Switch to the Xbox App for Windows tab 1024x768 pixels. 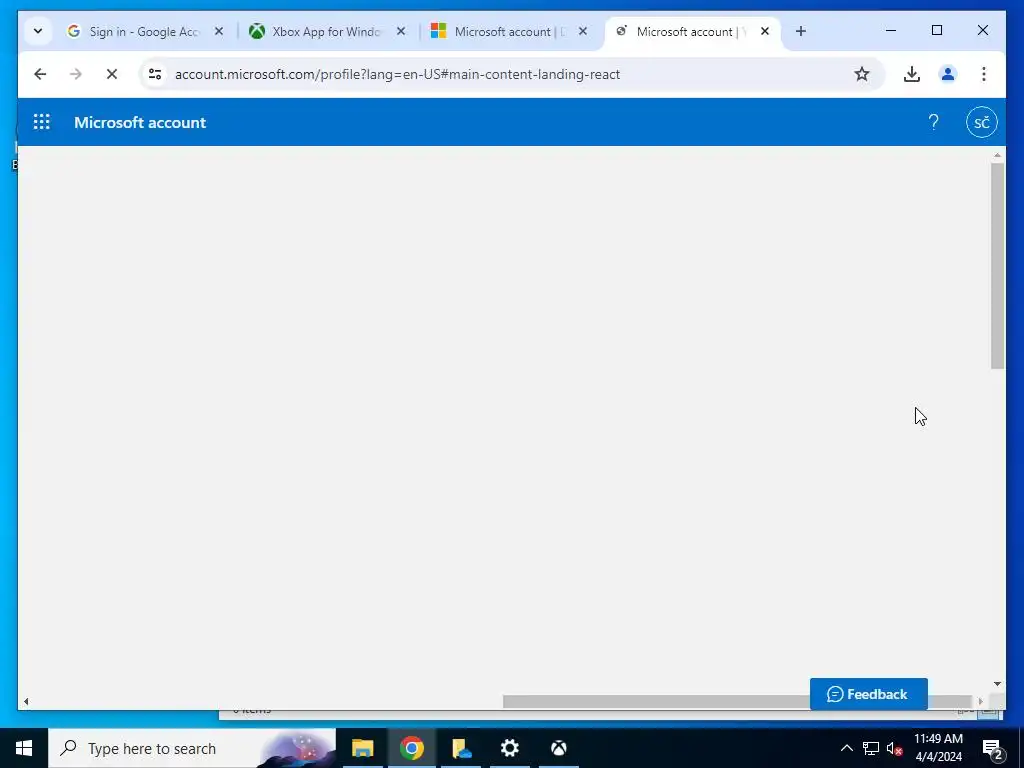click(x=327, y=31)
